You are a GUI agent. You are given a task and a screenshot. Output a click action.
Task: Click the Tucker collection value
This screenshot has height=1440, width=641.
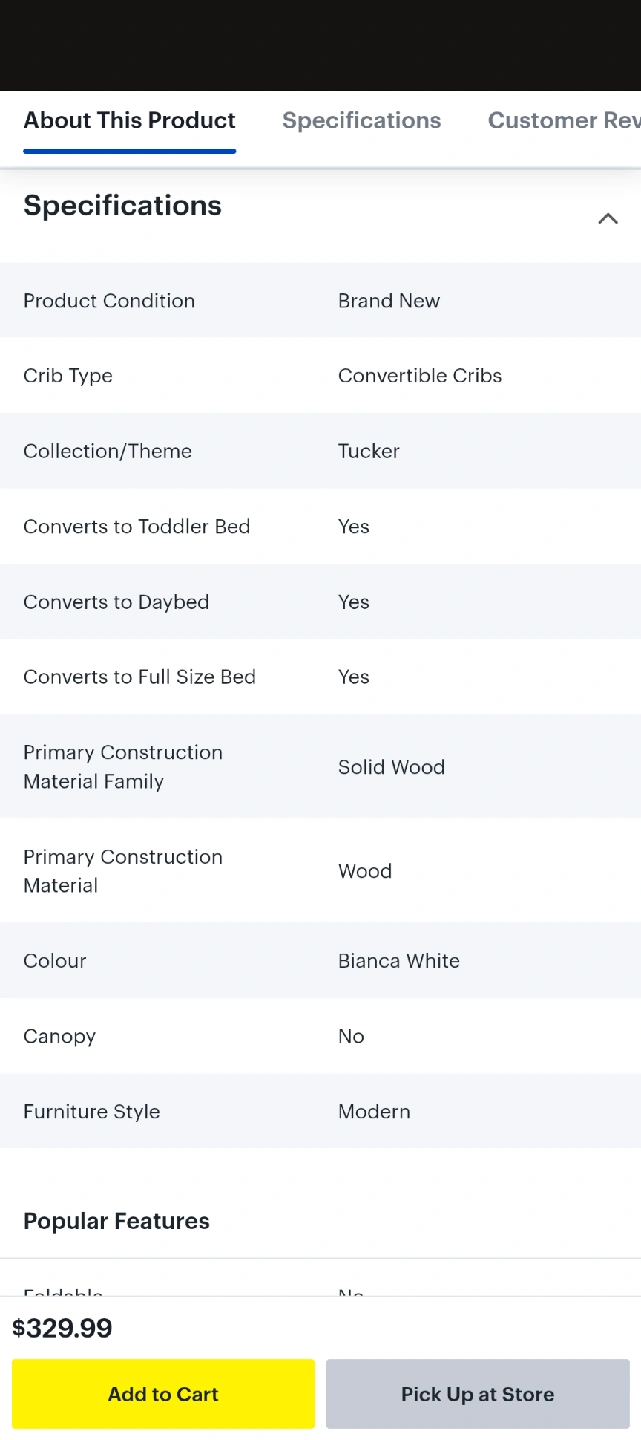tap(368, 451)
